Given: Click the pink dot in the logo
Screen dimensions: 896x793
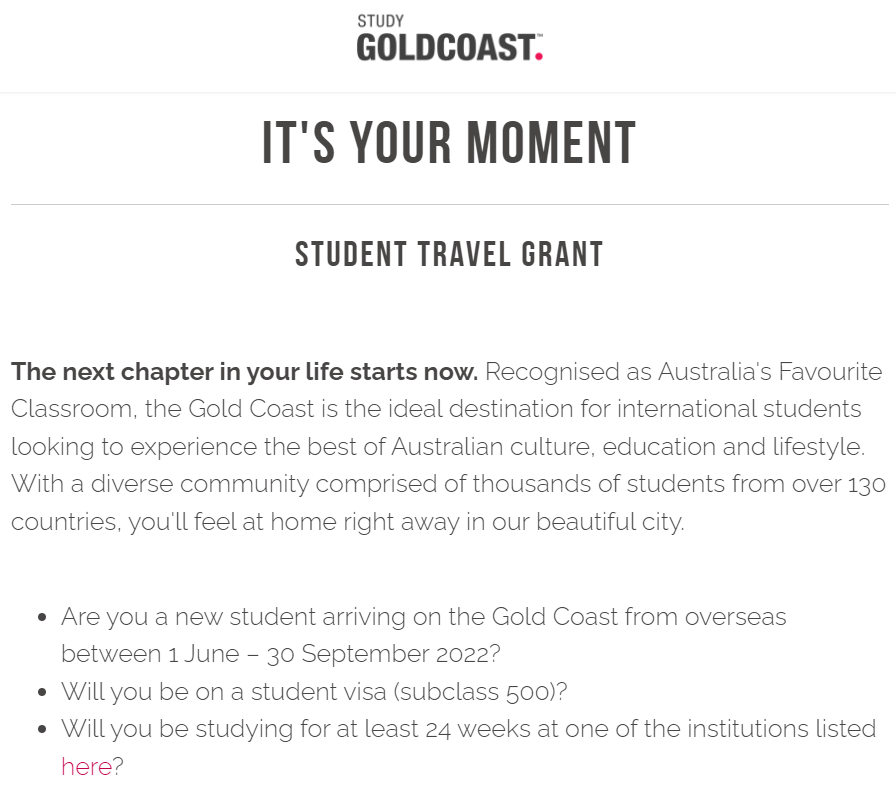Looking at the screenshot, I should tap(538, 56).
